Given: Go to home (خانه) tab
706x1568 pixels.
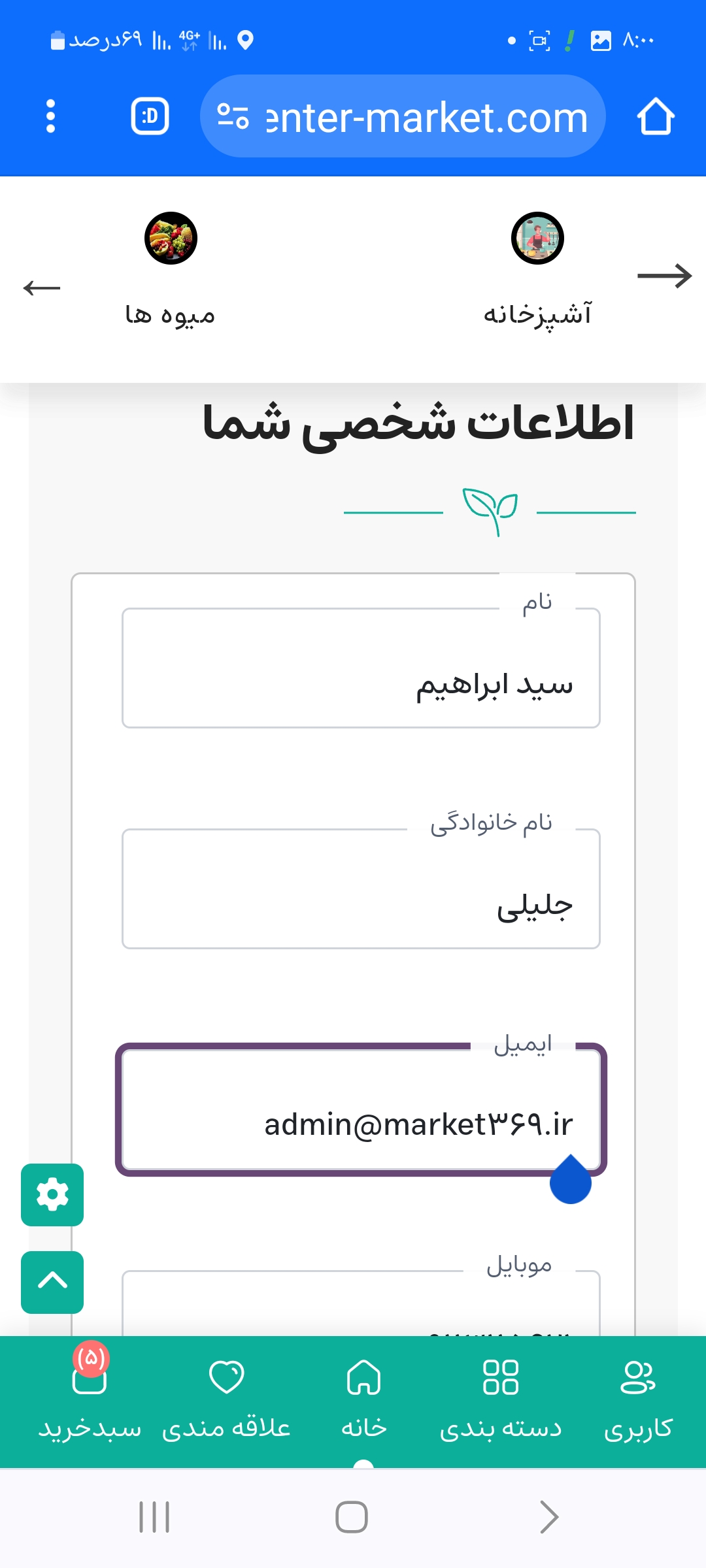Looking at the screenshot, I should 363,1398.
